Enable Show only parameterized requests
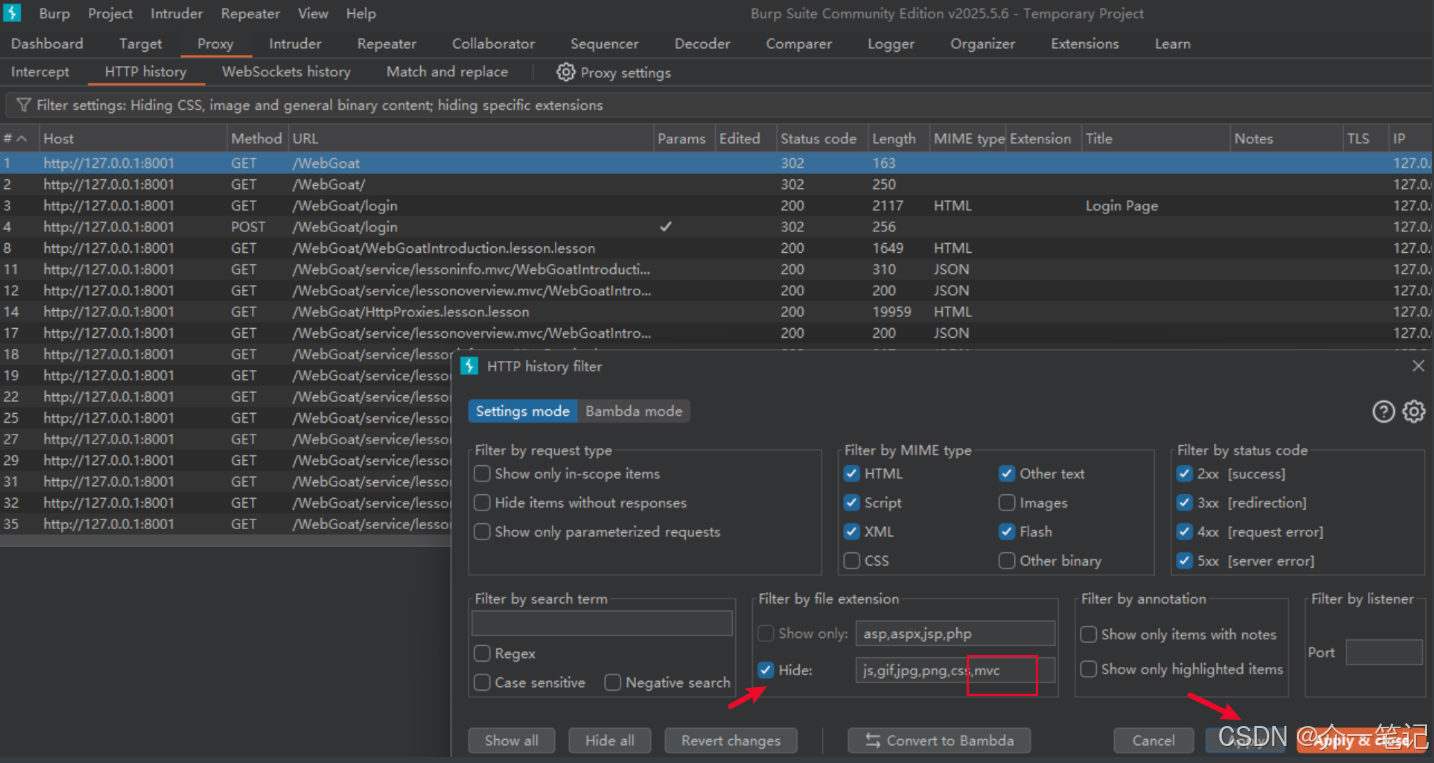 coord(483,532)
